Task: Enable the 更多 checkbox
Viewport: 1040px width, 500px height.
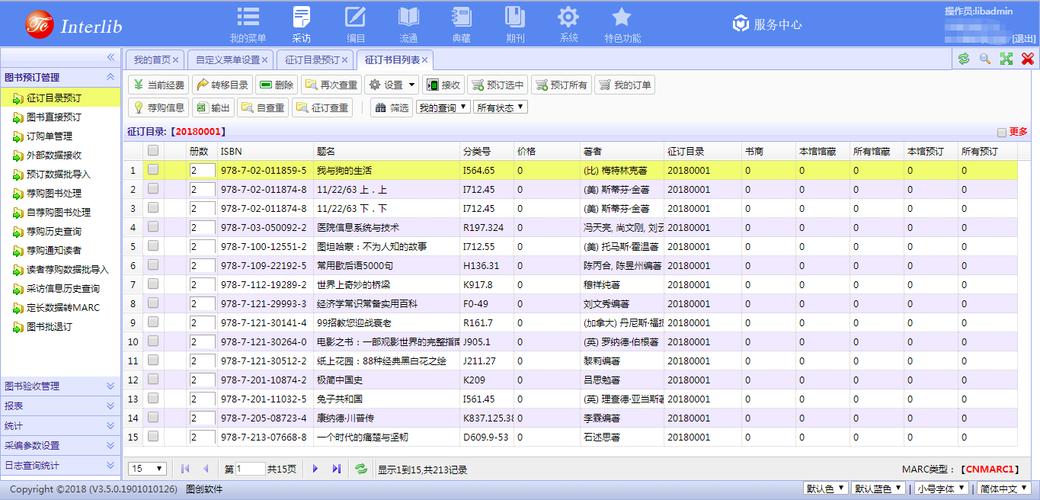Action: (x=1001, y=132)
